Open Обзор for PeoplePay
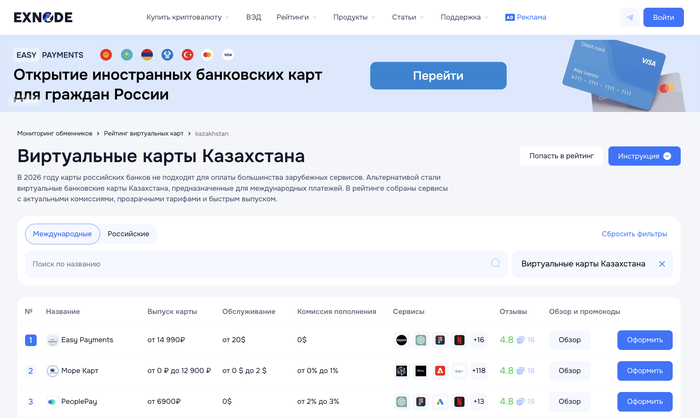 [570, 401]
